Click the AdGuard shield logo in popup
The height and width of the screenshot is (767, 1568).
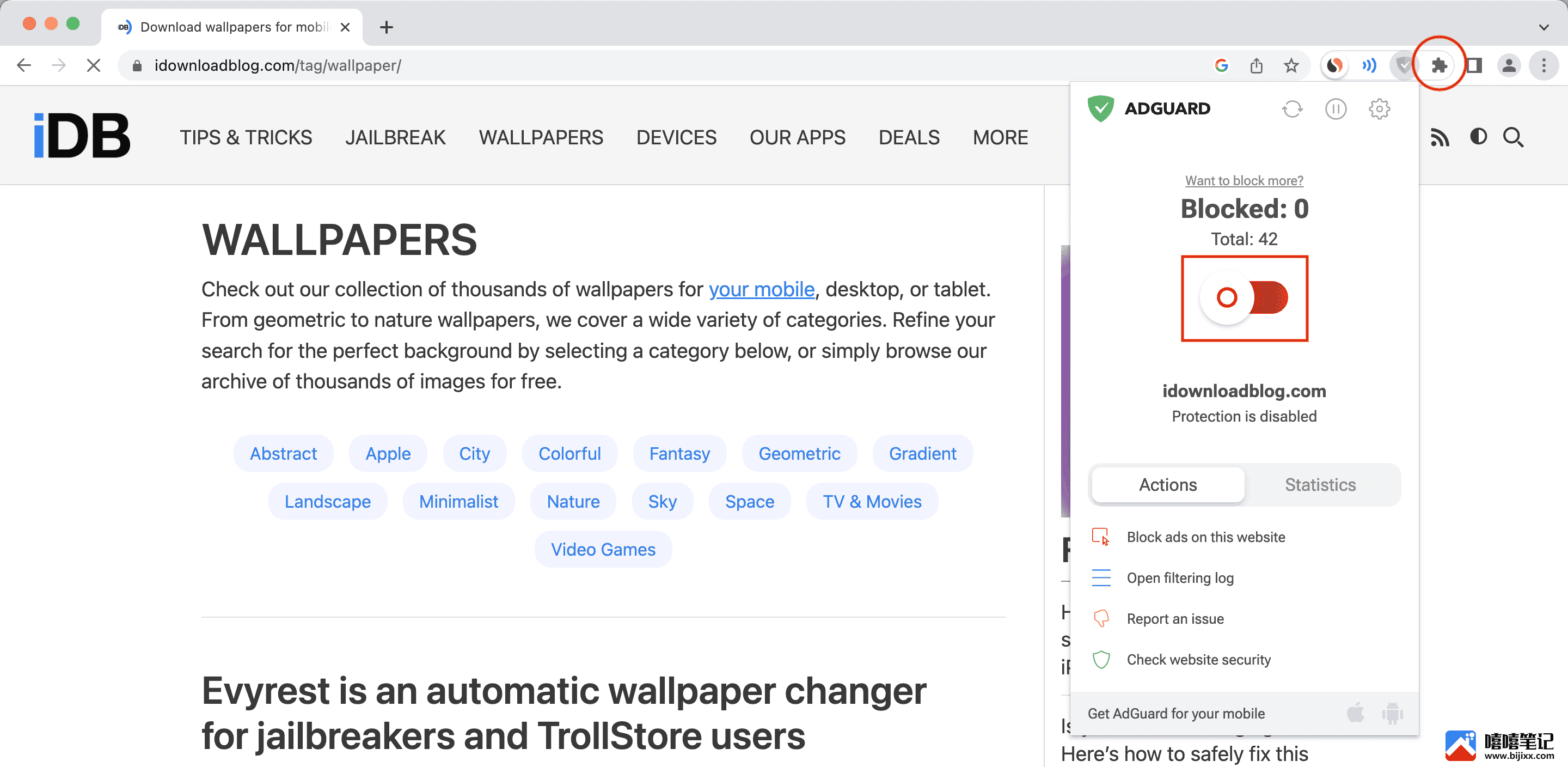coord(1100,109)
